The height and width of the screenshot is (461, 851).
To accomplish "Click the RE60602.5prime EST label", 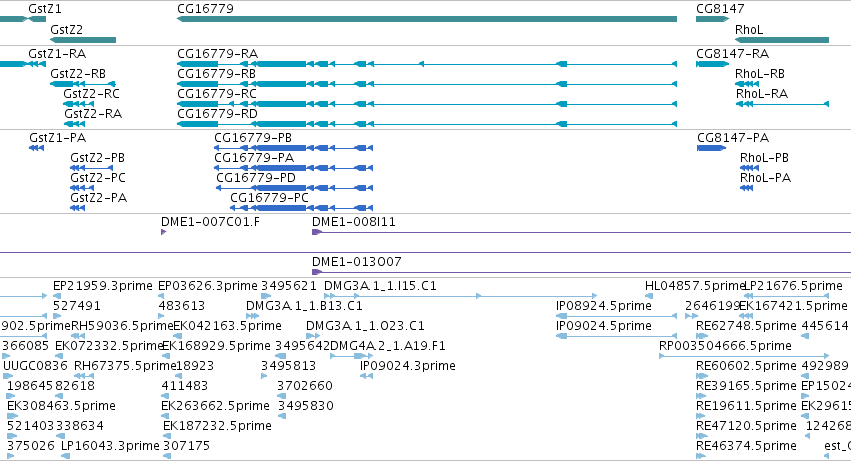I will pyautogui.click(x=746, y=366).
